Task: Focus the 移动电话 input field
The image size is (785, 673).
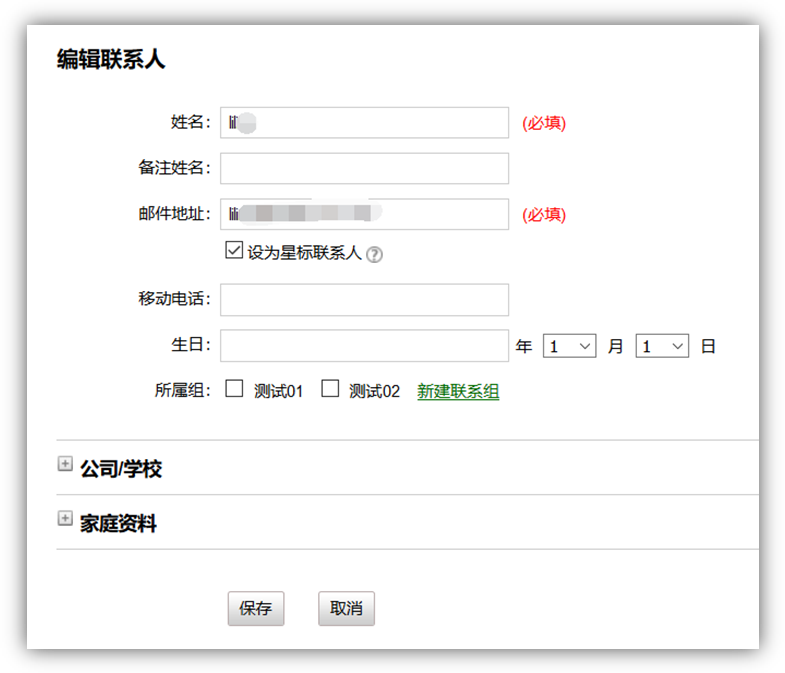Action: pyautogui.click(x=364, y=300)
